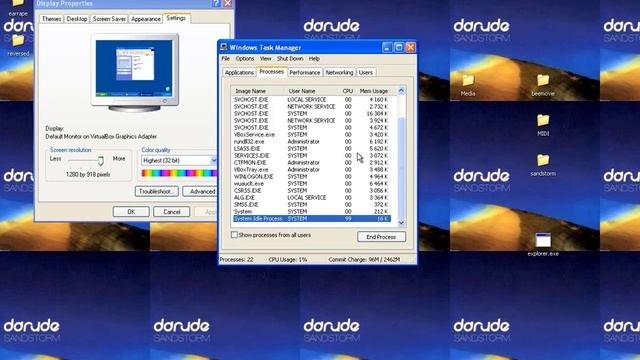This screenshot has height=360, width=640.
Task: Select the SERVICES.EXE process
Action: (311, 156)
